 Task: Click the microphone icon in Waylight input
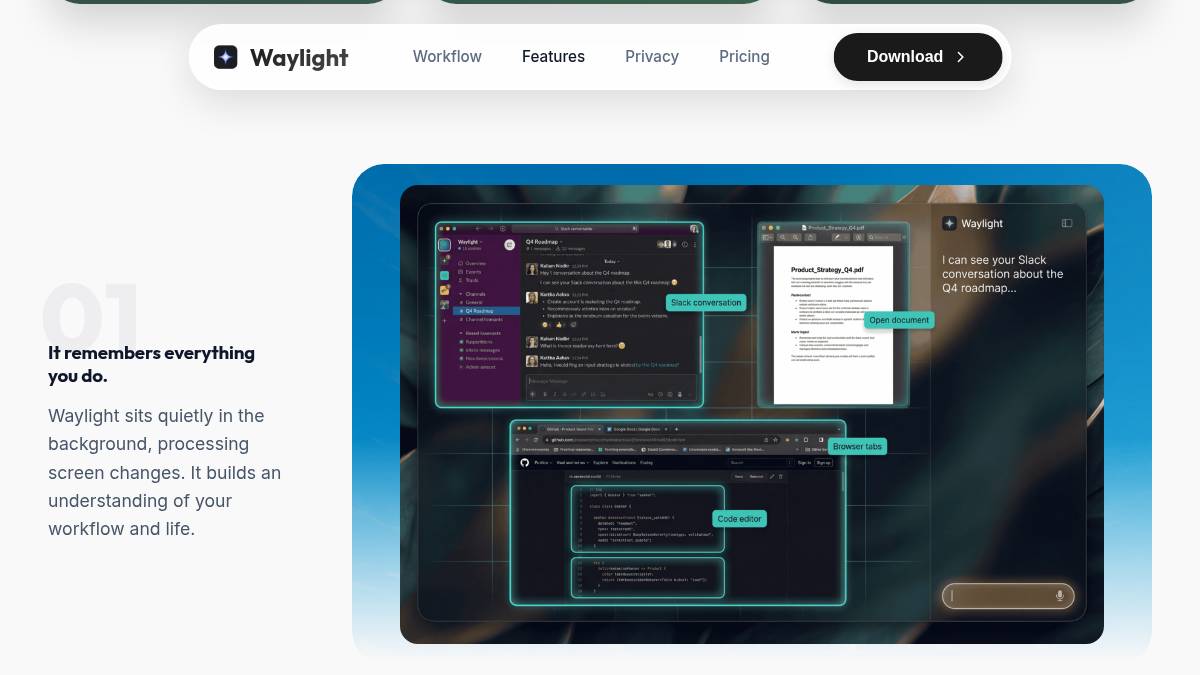click(1059, 596)
